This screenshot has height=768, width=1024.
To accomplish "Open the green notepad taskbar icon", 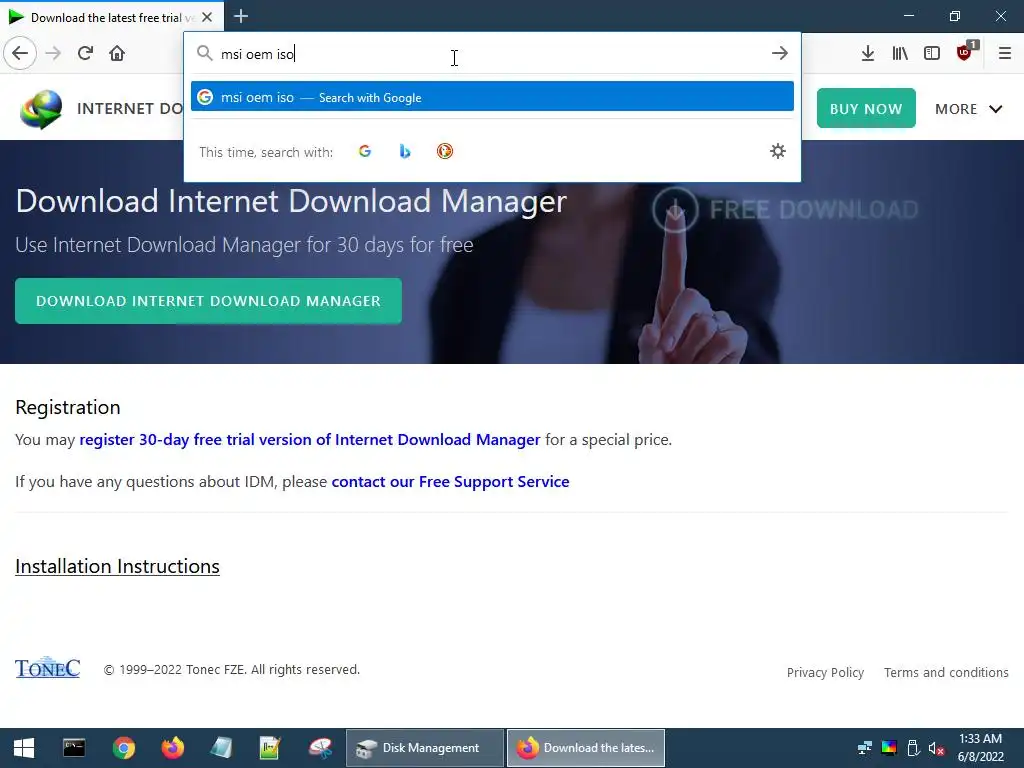I will click(x=270, y=748).
